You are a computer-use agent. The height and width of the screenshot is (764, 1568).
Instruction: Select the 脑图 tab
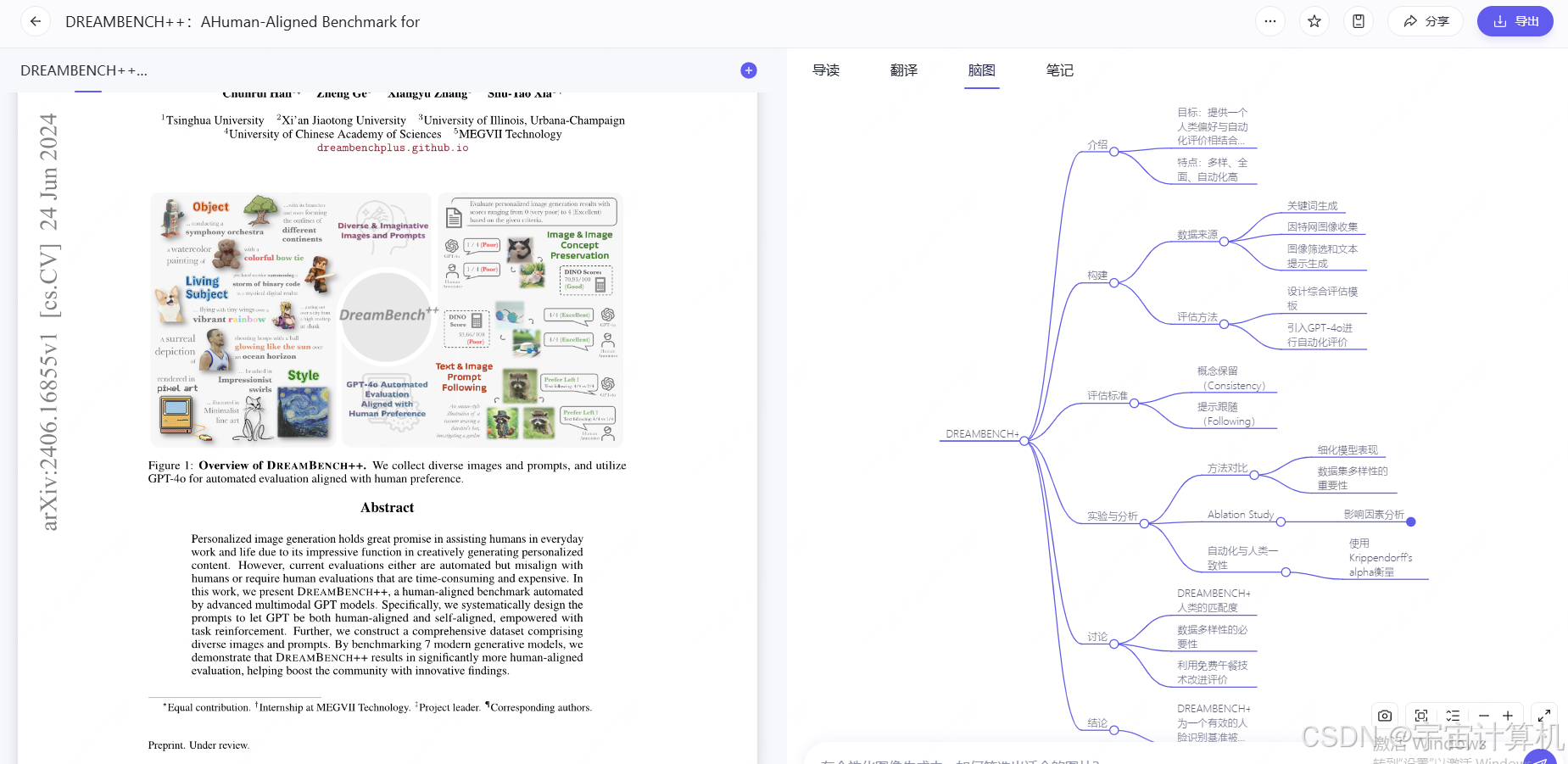click(982, 70)
